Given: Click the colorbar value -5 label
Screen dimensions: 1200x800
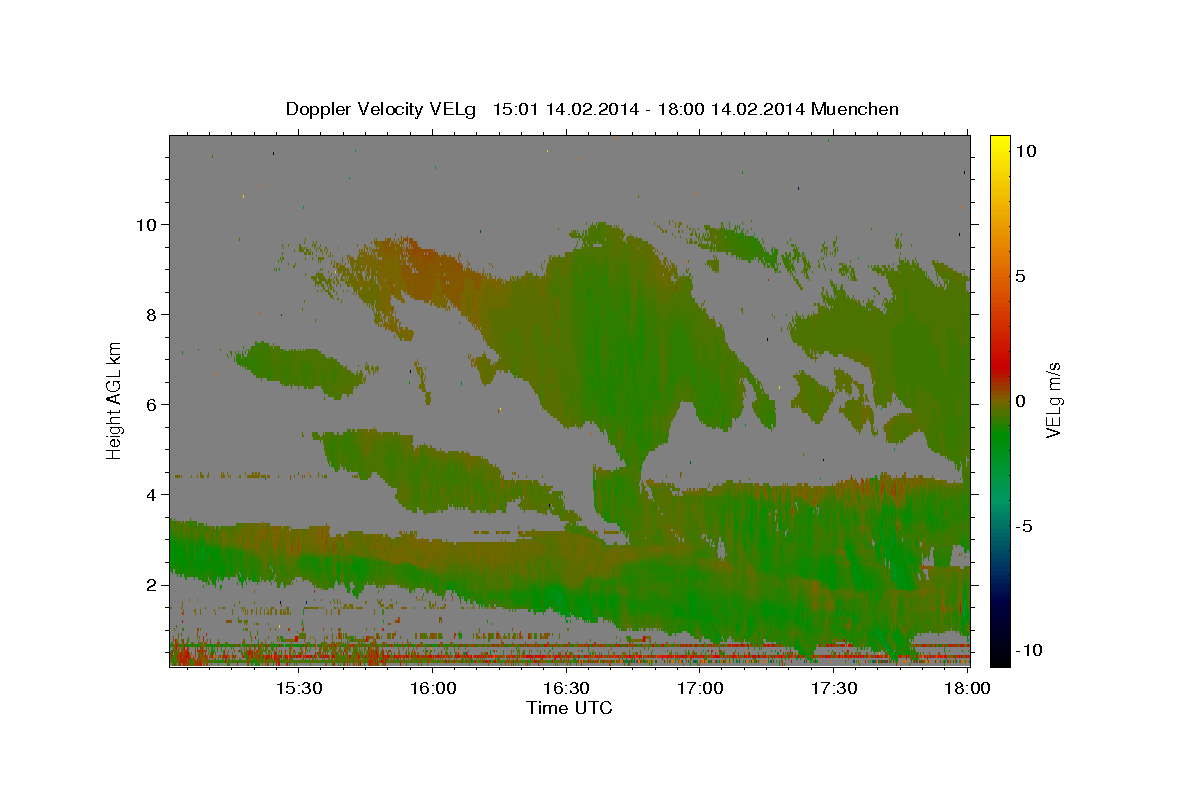Looking at the screenshot, I should [x=1024, y=526].
